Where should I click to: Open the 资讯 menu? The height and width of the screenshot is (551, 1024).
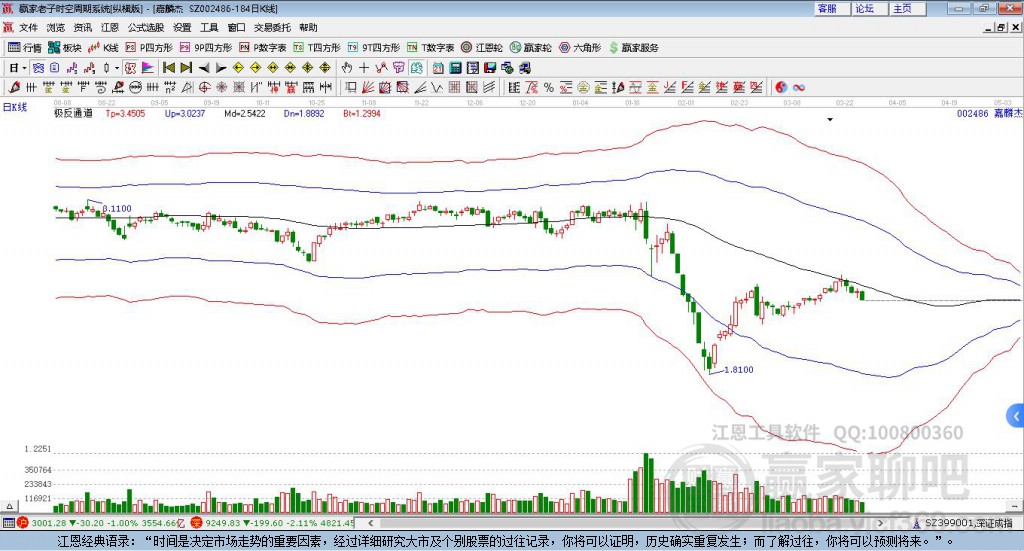pyautogui.click(x=83, y=27)
